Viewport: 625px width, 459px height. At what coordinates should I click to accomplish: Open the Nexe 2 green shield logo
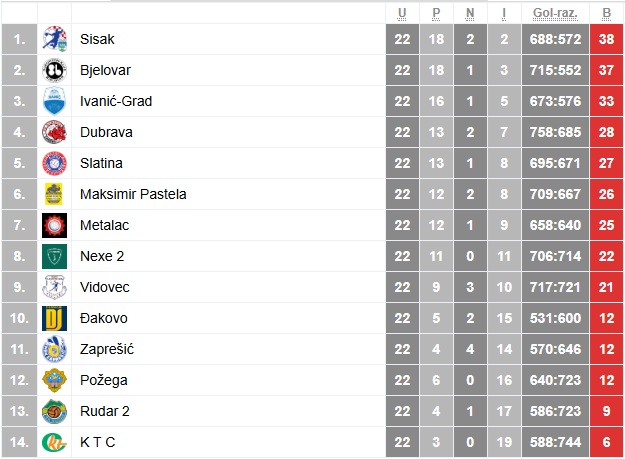(x=54, y=257)
